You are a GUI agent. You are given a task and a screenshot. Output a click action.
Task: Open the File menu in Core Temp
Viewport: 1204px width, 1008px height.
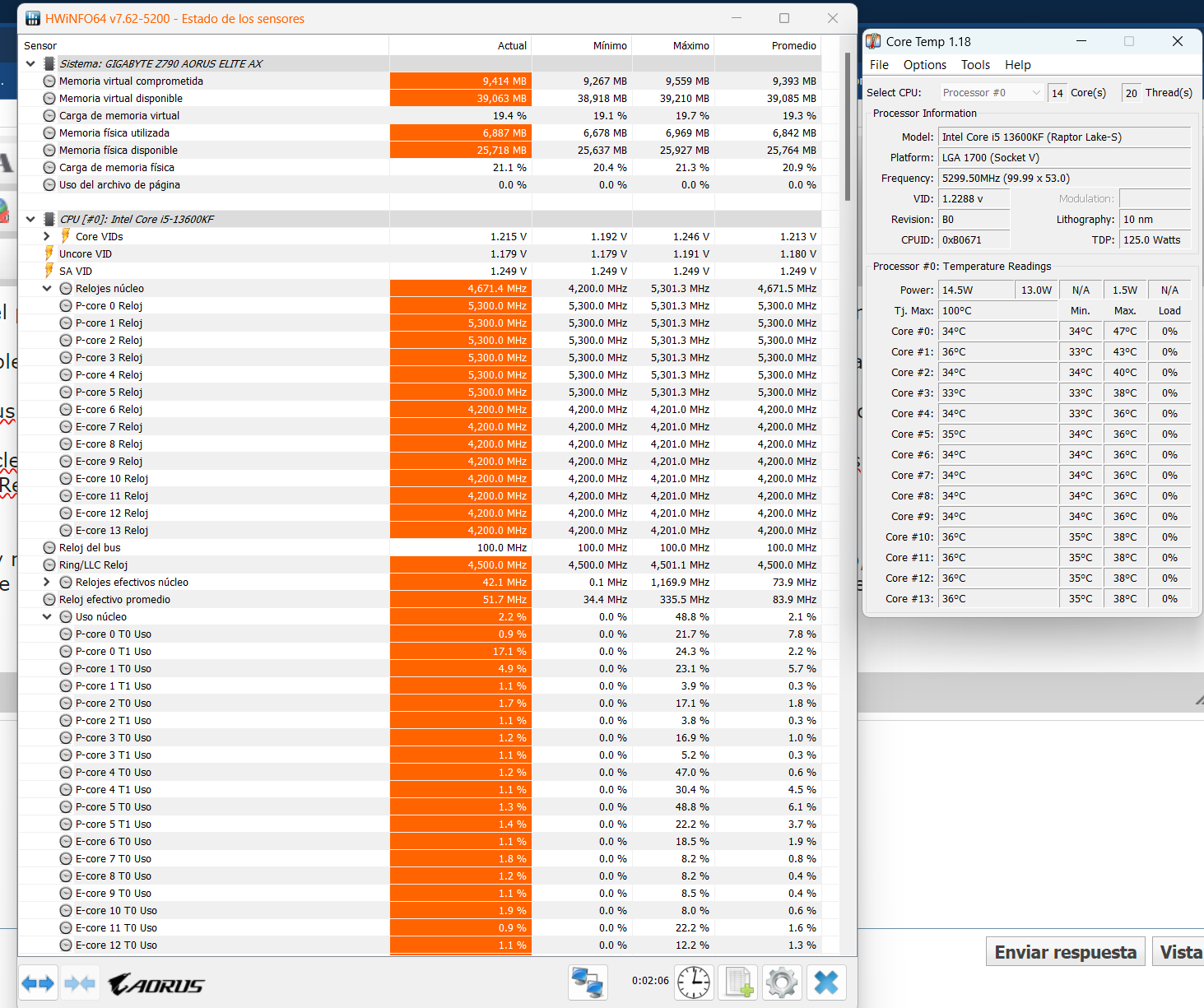point(879,65)
